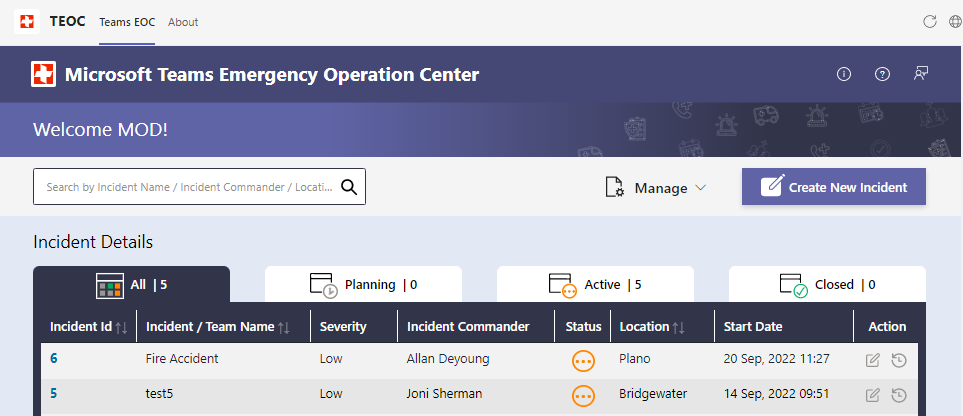The image size is (963, 416).
Task: Select the Closed incidents tab
Action: coord(827,285)
